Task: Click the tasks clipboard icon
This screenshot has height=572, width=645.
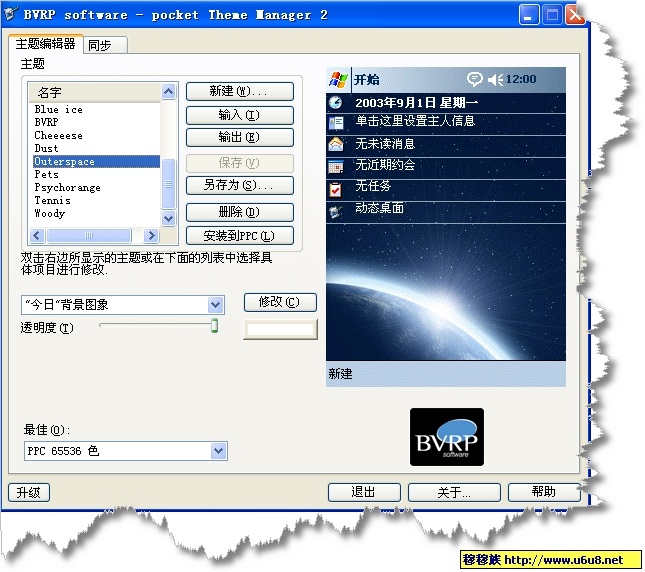Action: tap(336, 188)
